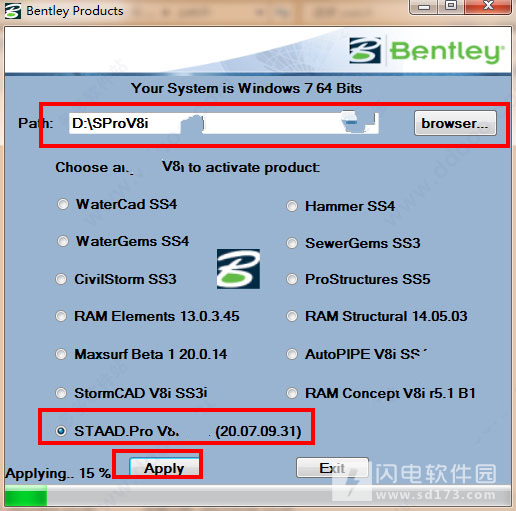The width and height of the screenshot is (516, 511).
Task: Pick RAM Elements 13.0.3.45
Action: tap(61, 316)
